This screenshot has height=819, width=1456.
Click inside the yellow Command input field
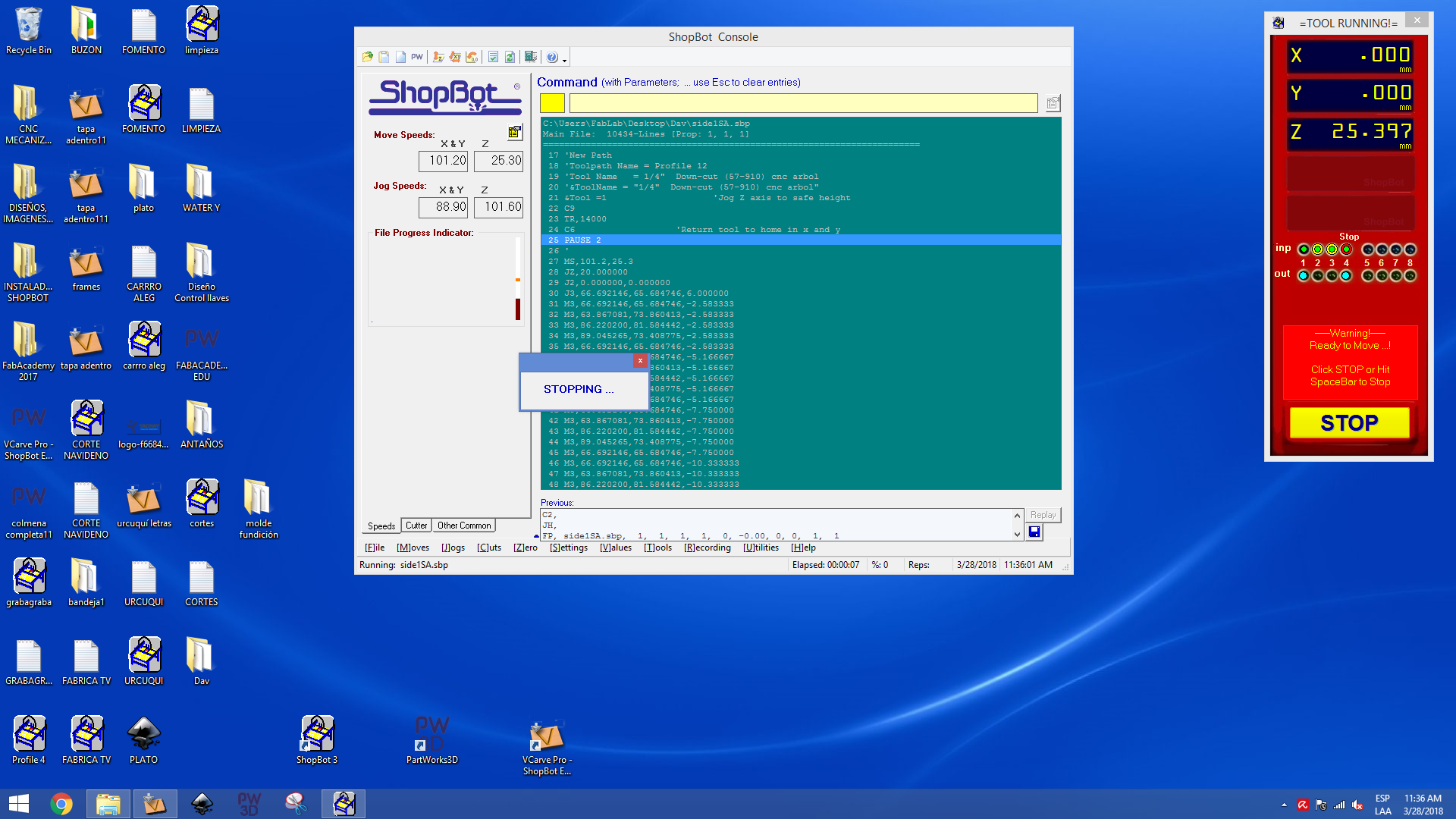[x=803, y=103]
